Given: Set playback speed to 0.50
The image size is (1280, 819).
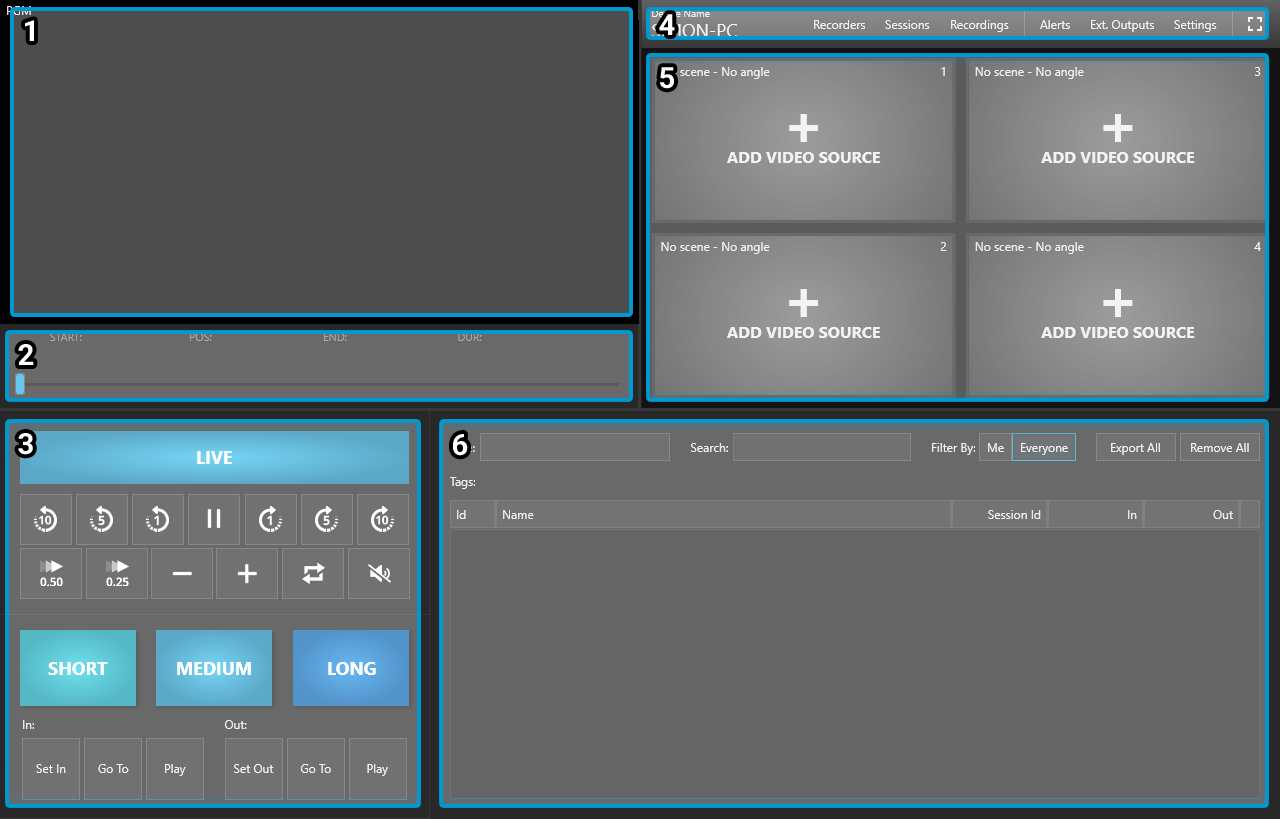Looking at the screenshot, I should coord(51,573).
